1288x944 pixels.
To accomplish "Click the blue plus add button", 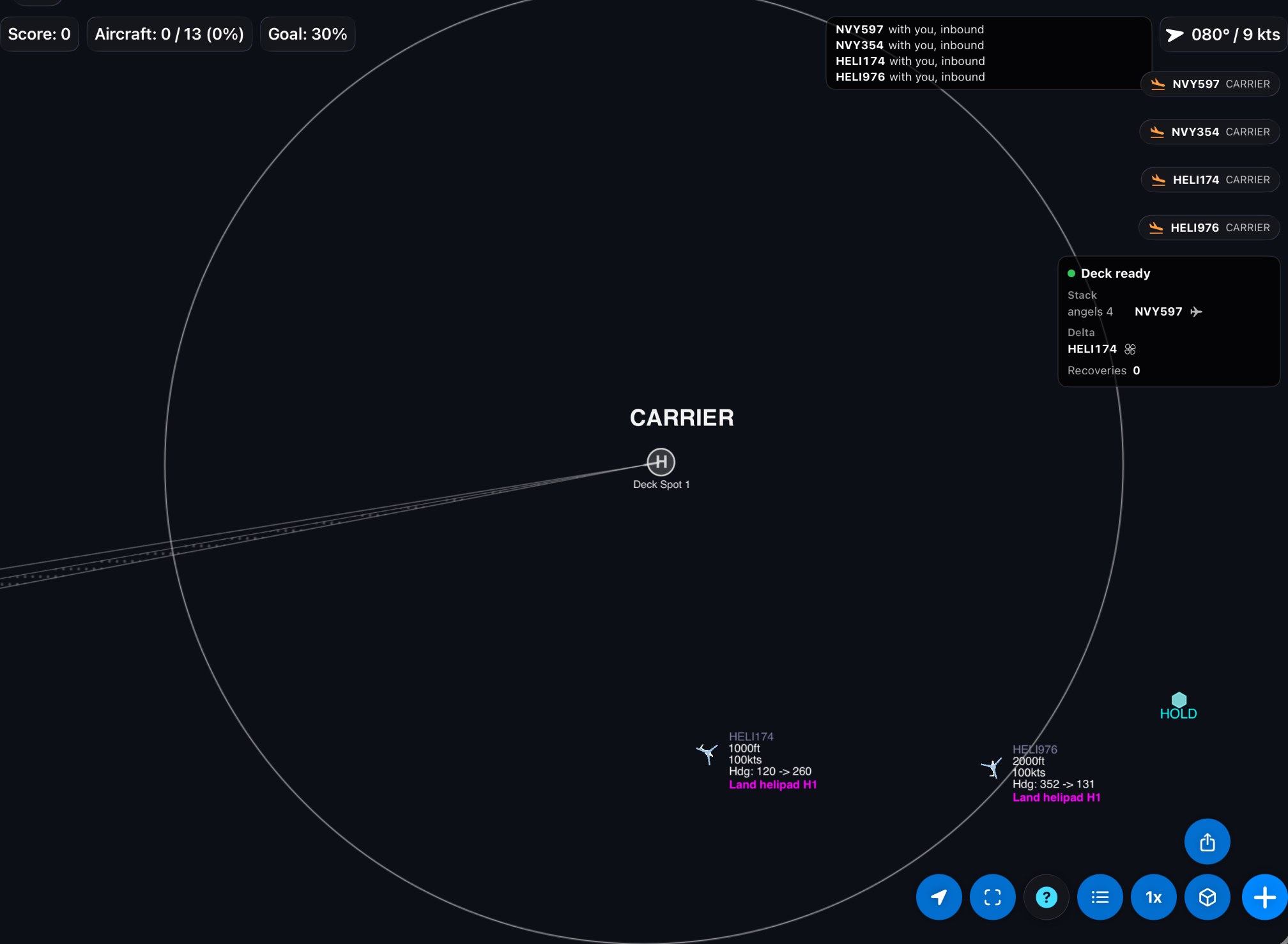I will 1264,897.
